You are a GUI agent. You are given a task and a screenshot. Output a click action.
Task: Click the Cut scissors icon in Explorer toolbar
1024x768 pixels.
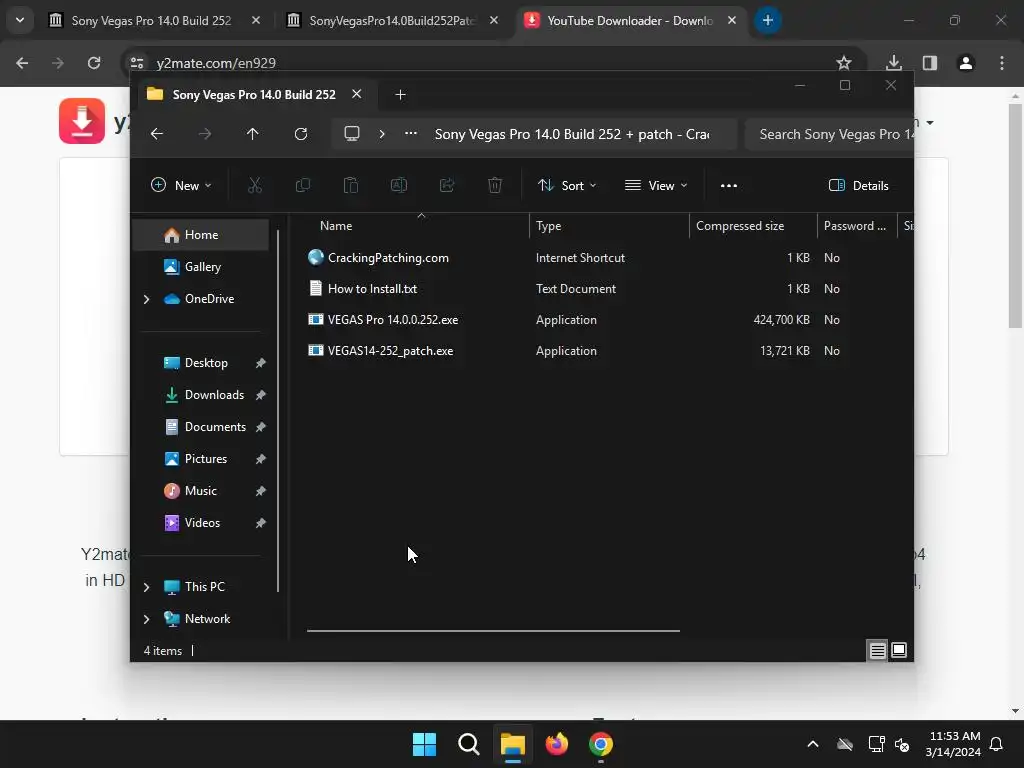pos(255,185)
